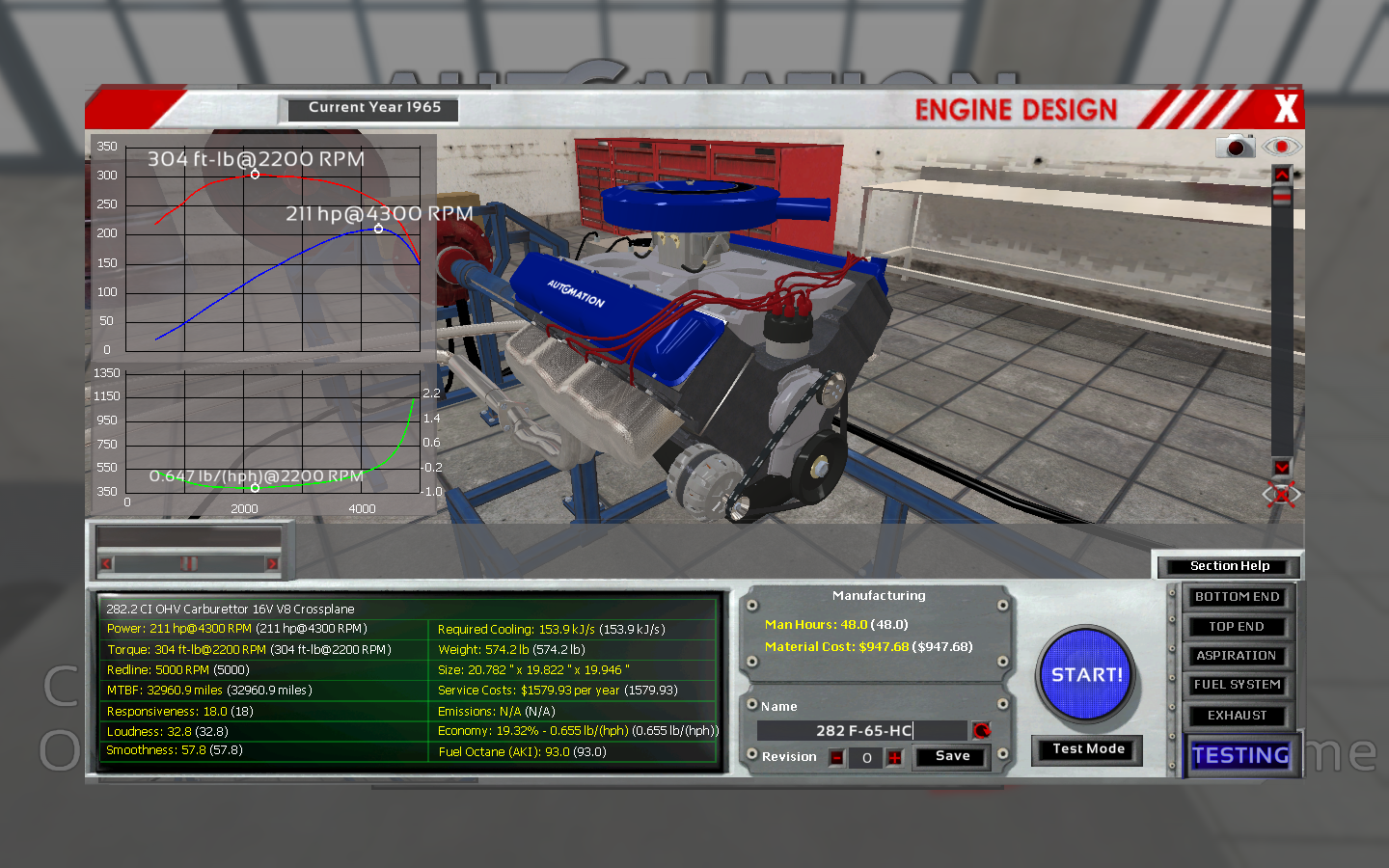
Task: Click the engine Name input field
Action: pos(861,731)
